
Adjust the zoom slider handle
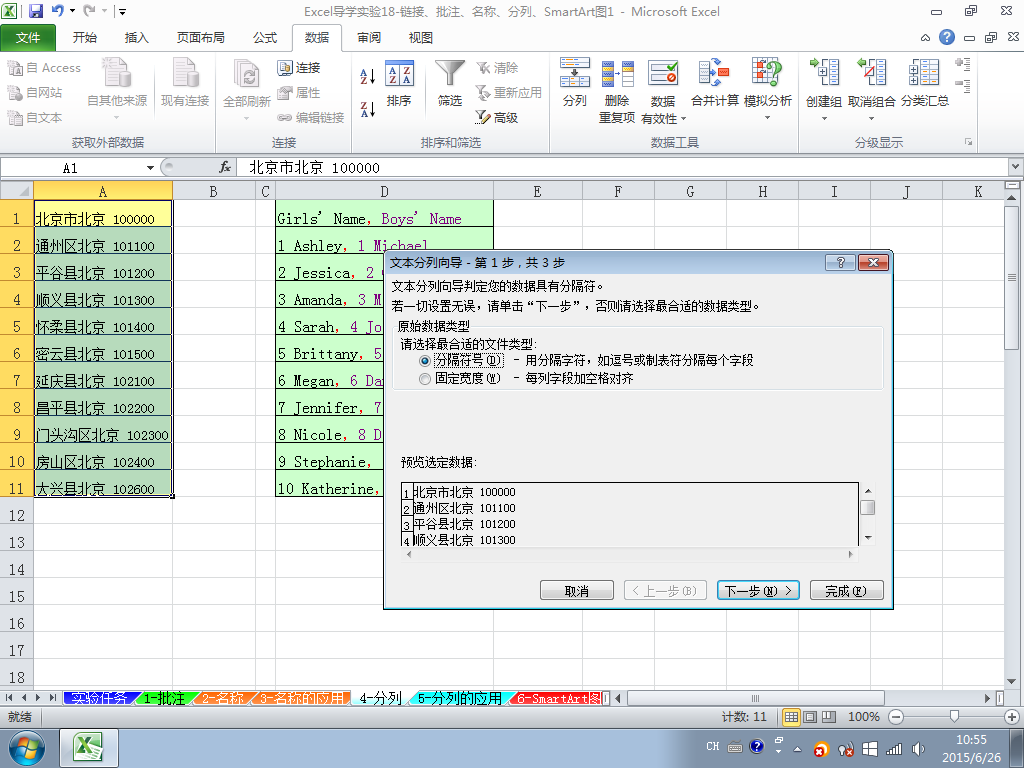[954, 717]
